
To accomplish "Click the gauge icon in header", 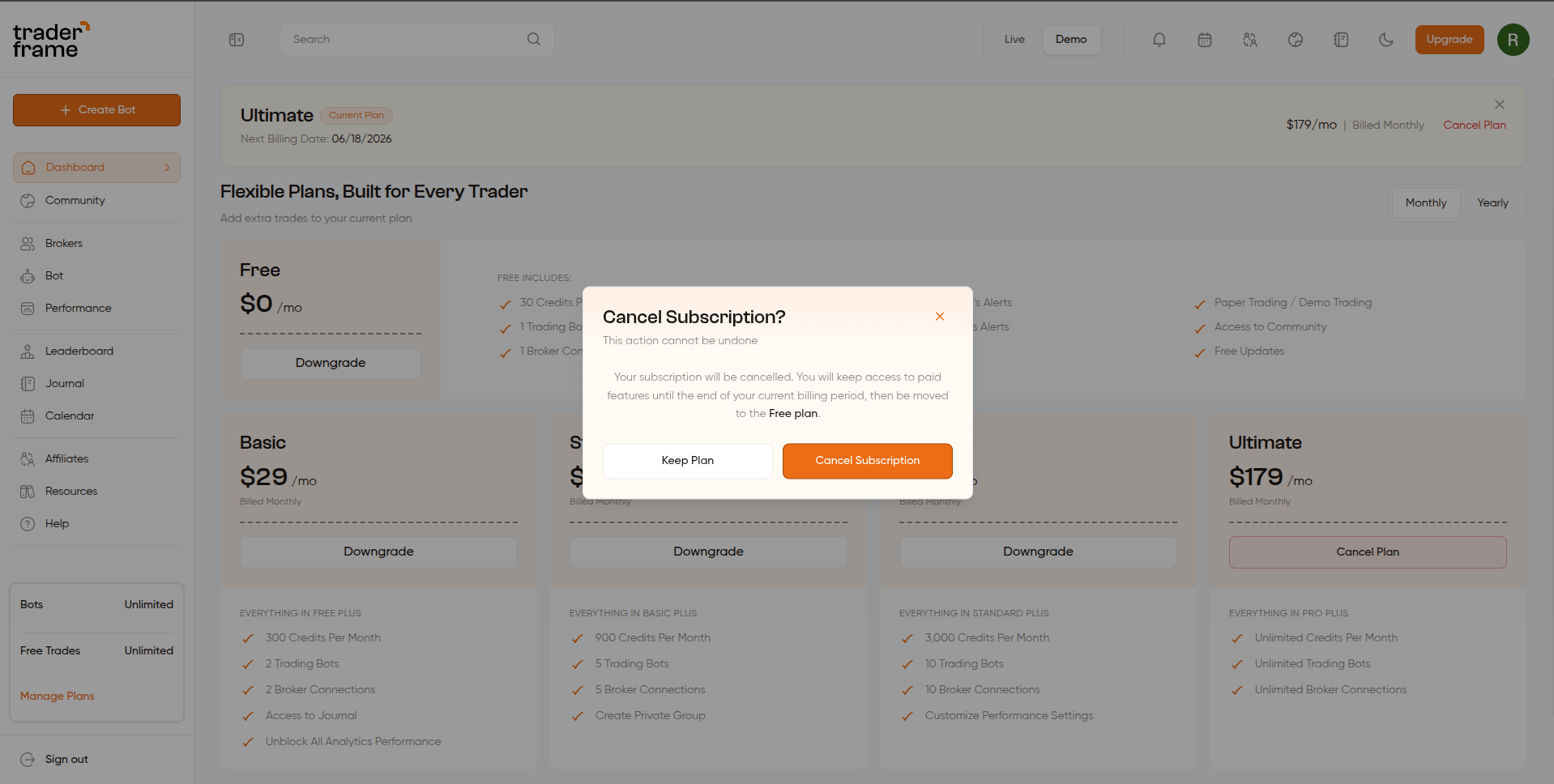I will [x=1296, y=40].
